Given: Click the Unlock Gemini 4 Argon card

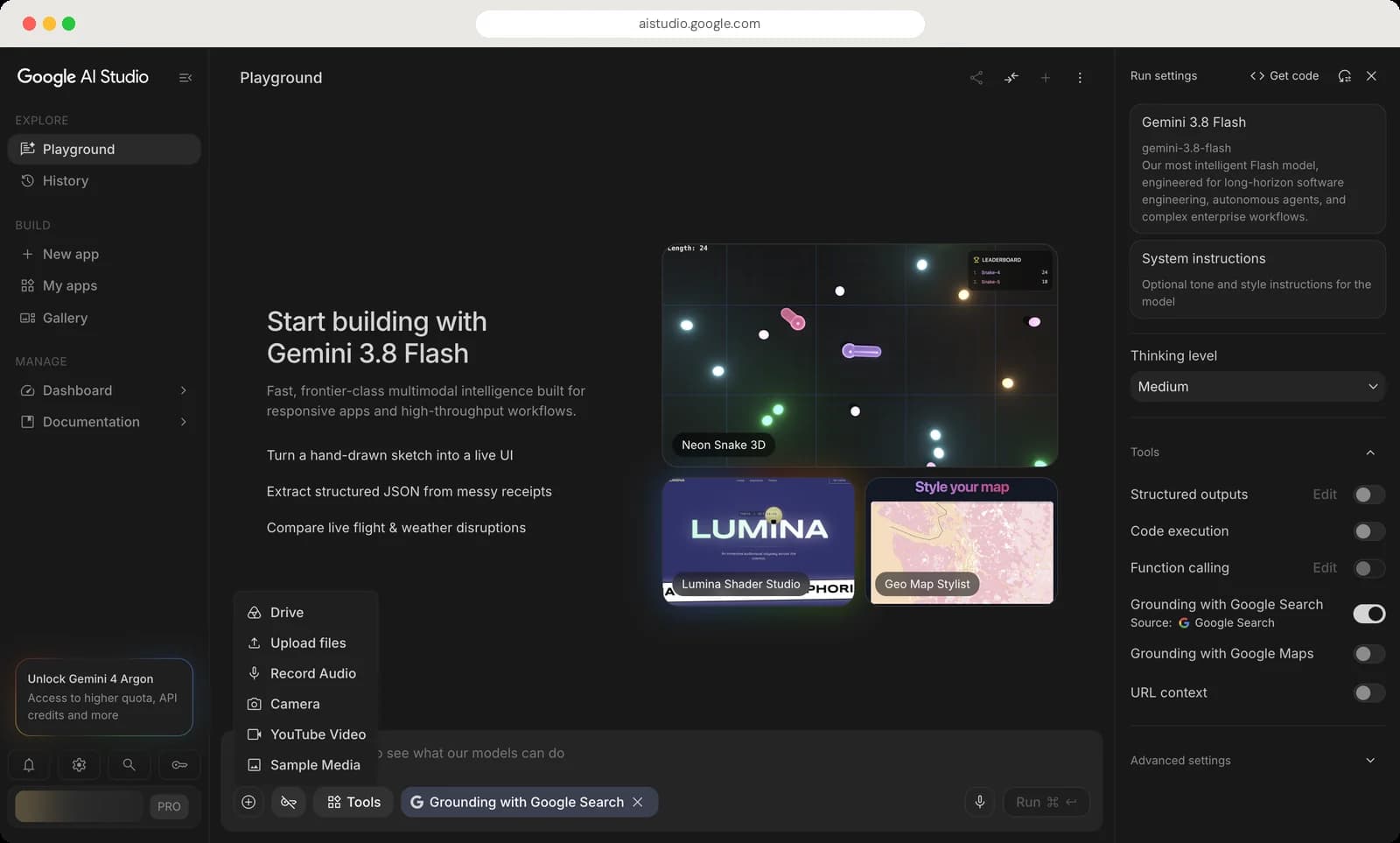Looking at the screenshot, I should tap(104, 697).
